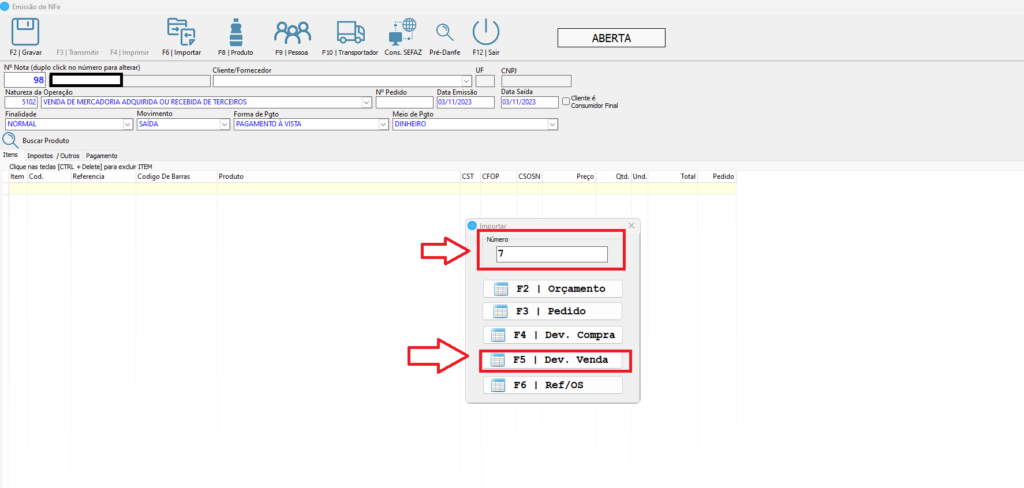Click the F2 Orçamento button

click(x=553, y=289)
